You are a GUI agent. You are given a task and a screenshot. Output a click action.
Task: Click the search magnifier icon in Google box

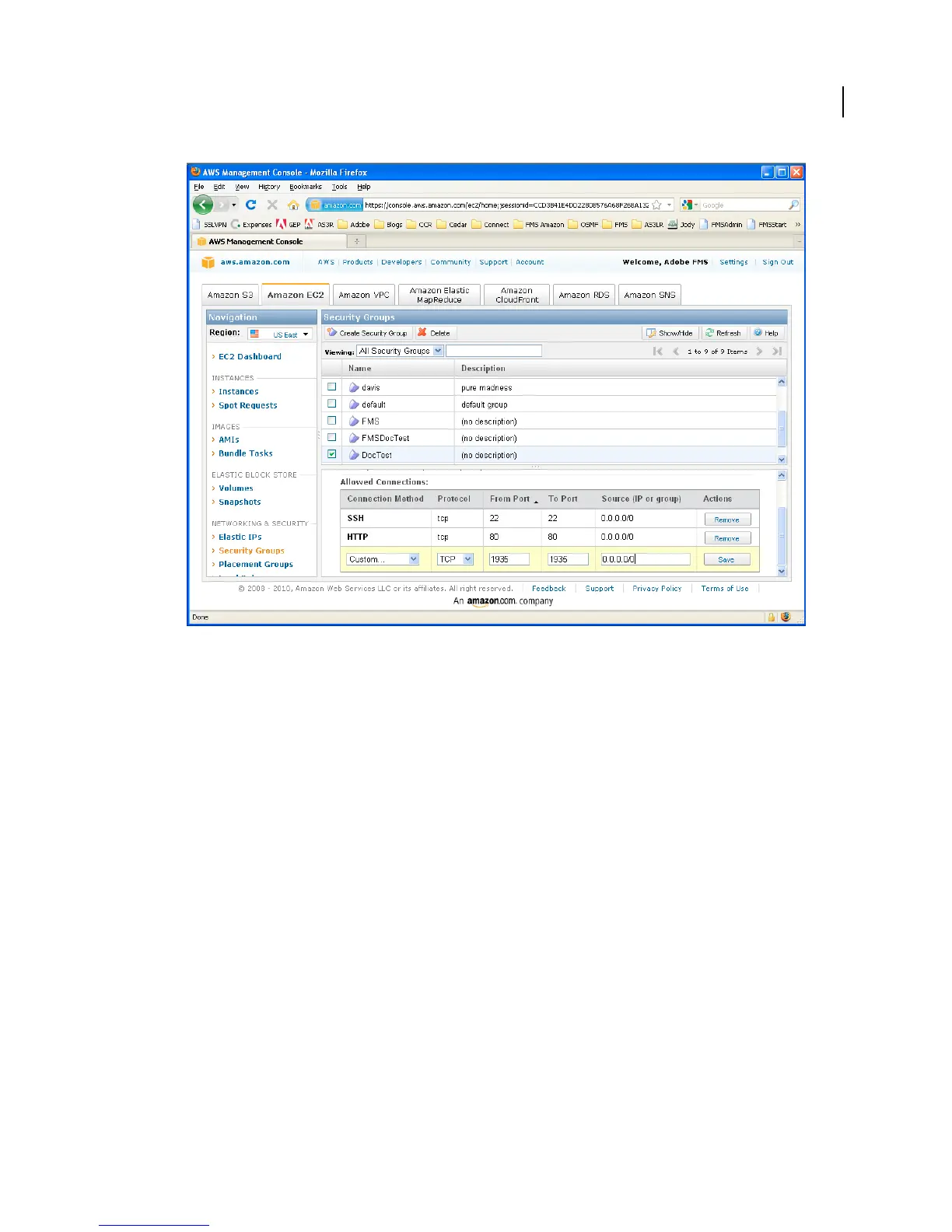793,205
